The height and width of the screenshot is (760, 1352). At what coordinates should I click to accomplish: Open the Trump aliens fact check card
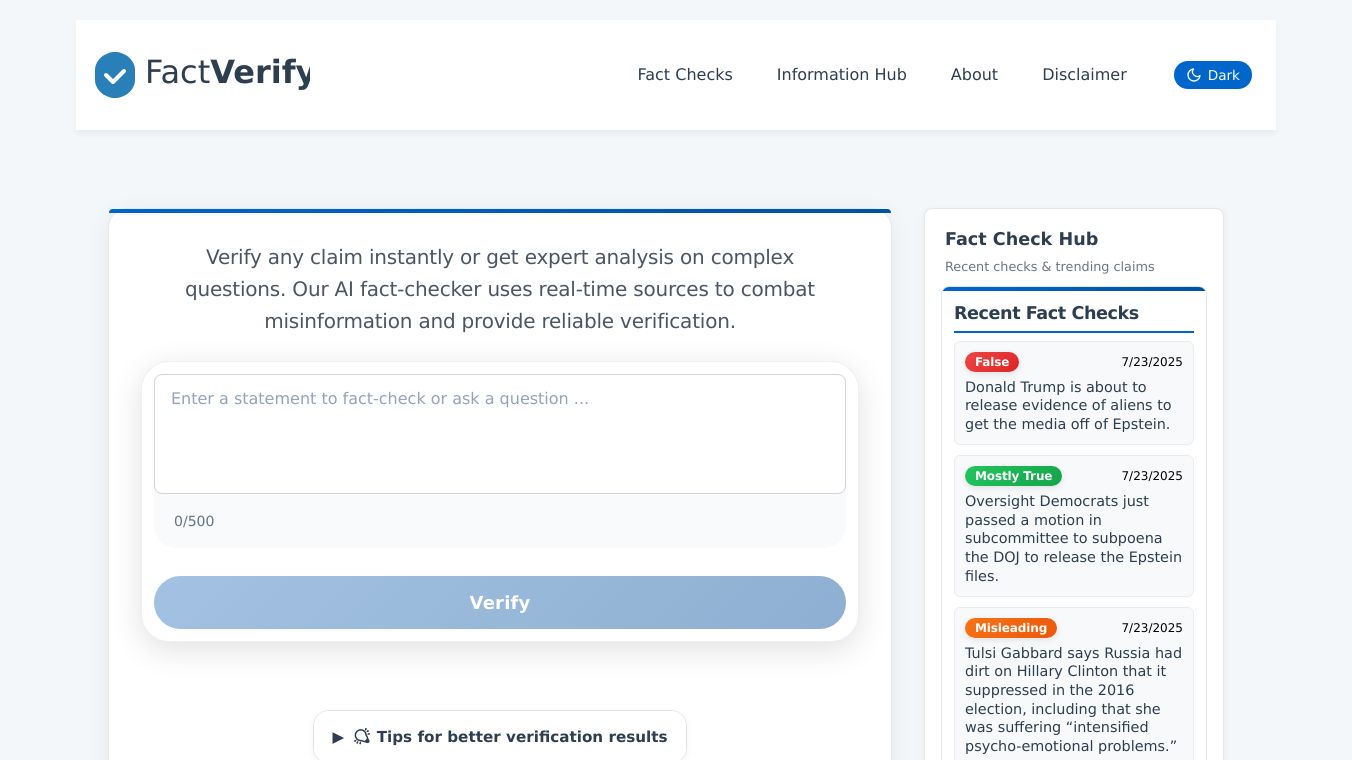coord(1073,405)
